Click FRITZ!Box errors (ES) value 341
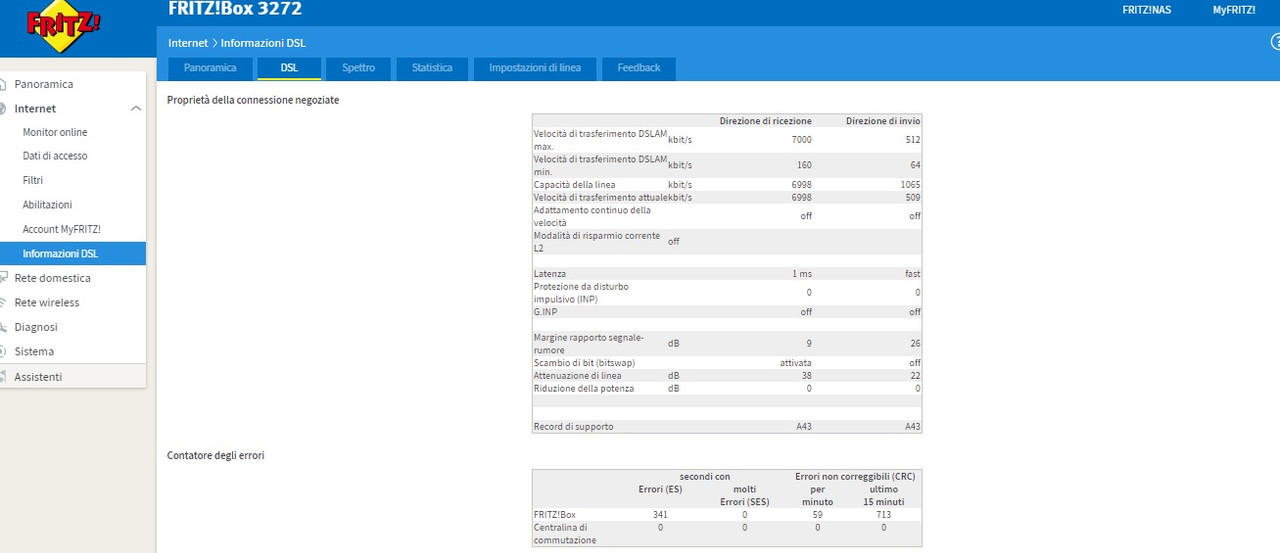 click(660, 515)
